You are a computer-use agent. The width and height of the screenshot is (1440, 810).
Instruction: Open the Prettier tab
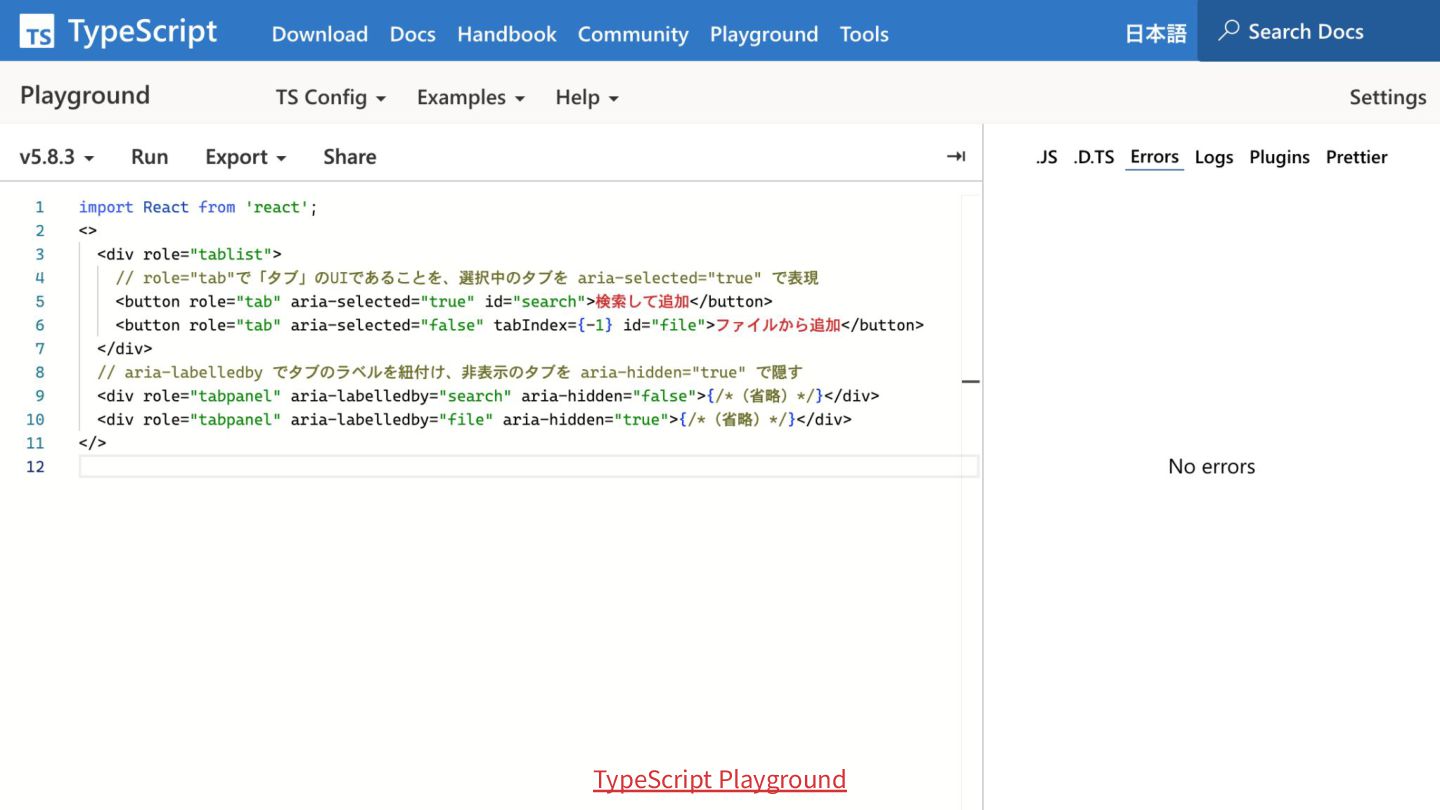(1356, 157)
